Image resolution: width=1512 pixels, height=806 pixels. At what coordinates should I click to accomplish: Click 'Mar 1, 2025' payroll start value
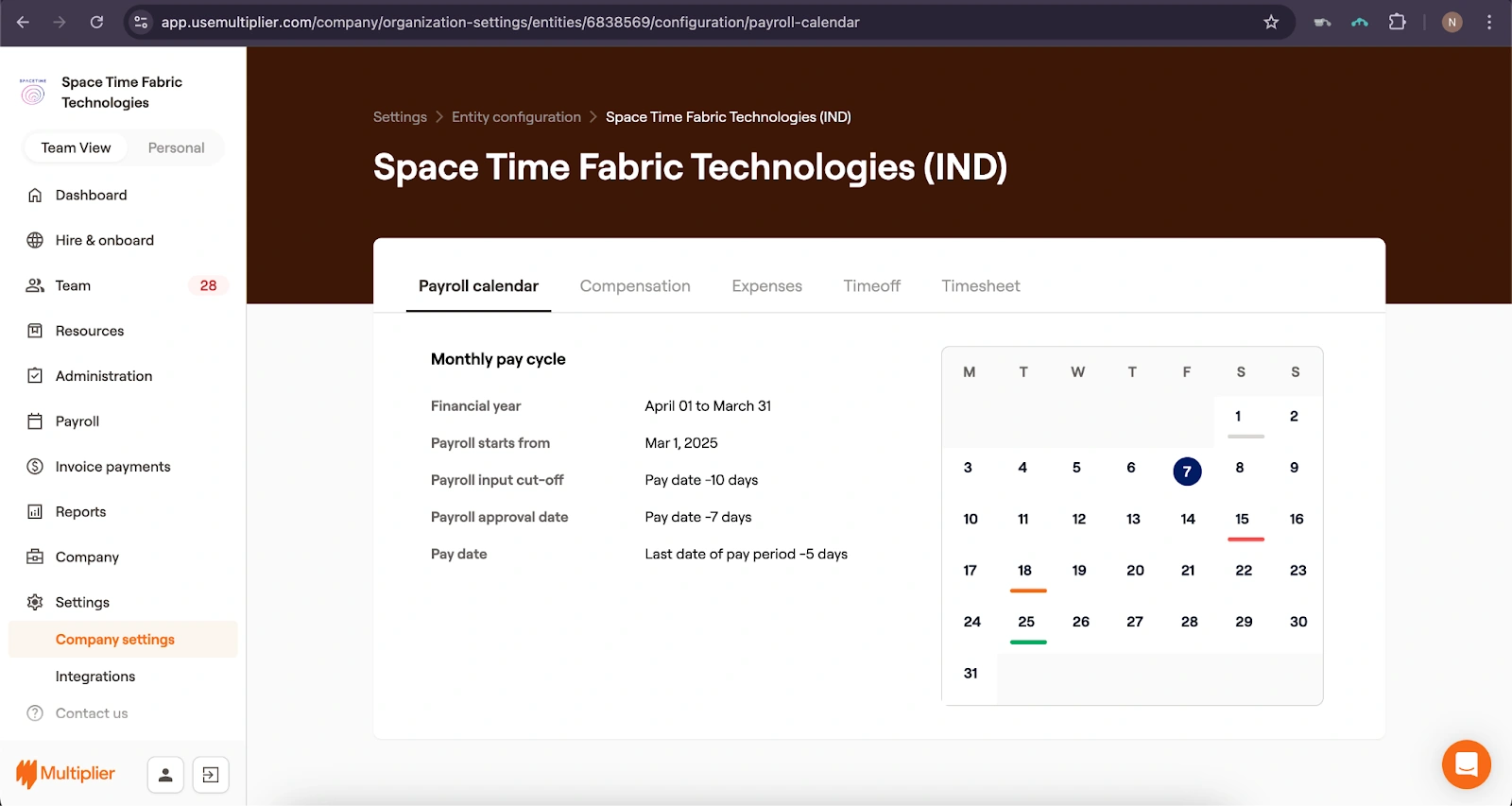tap(681, 443)
